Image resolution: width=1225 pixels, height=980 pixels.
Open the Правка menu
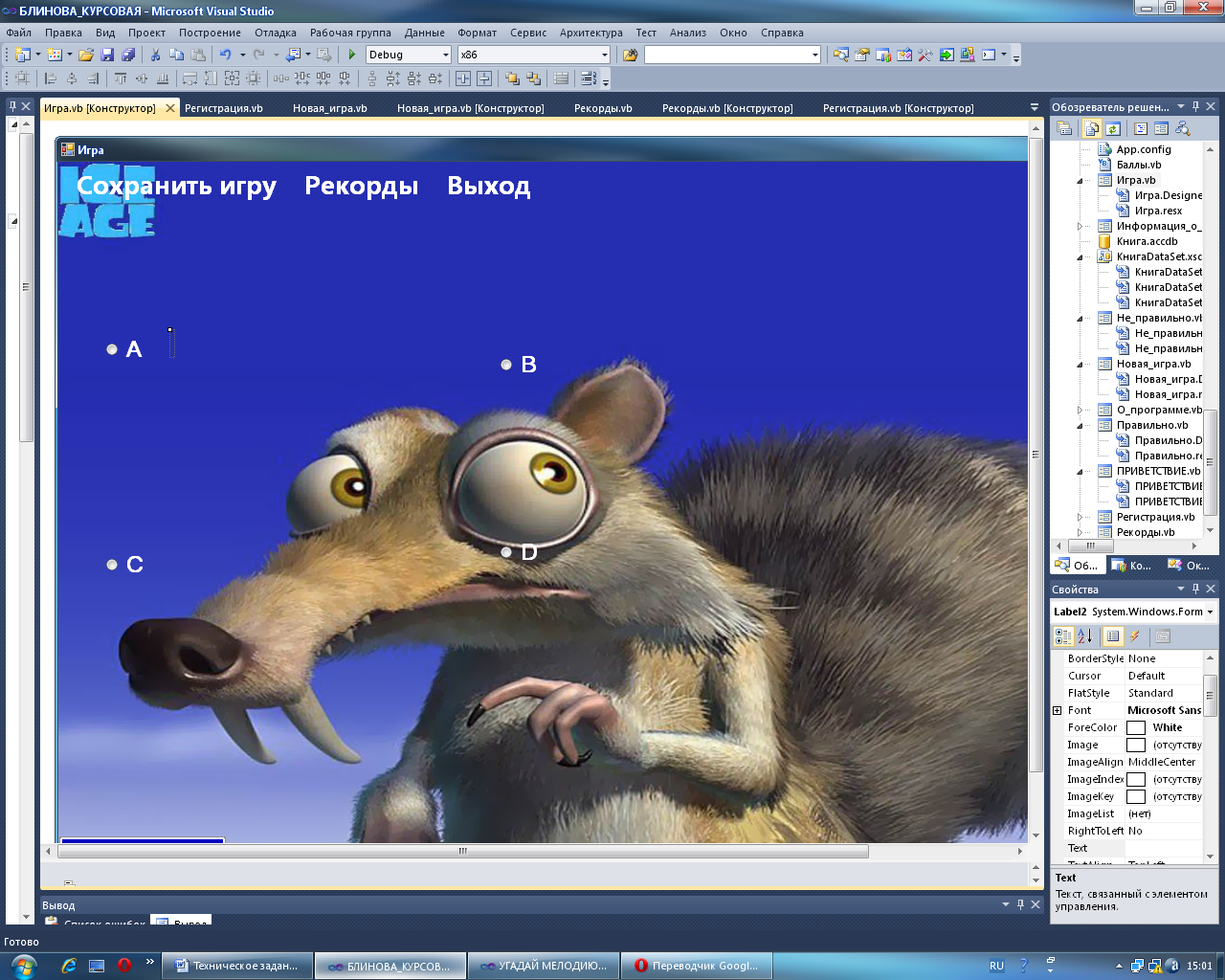[63, 33]
